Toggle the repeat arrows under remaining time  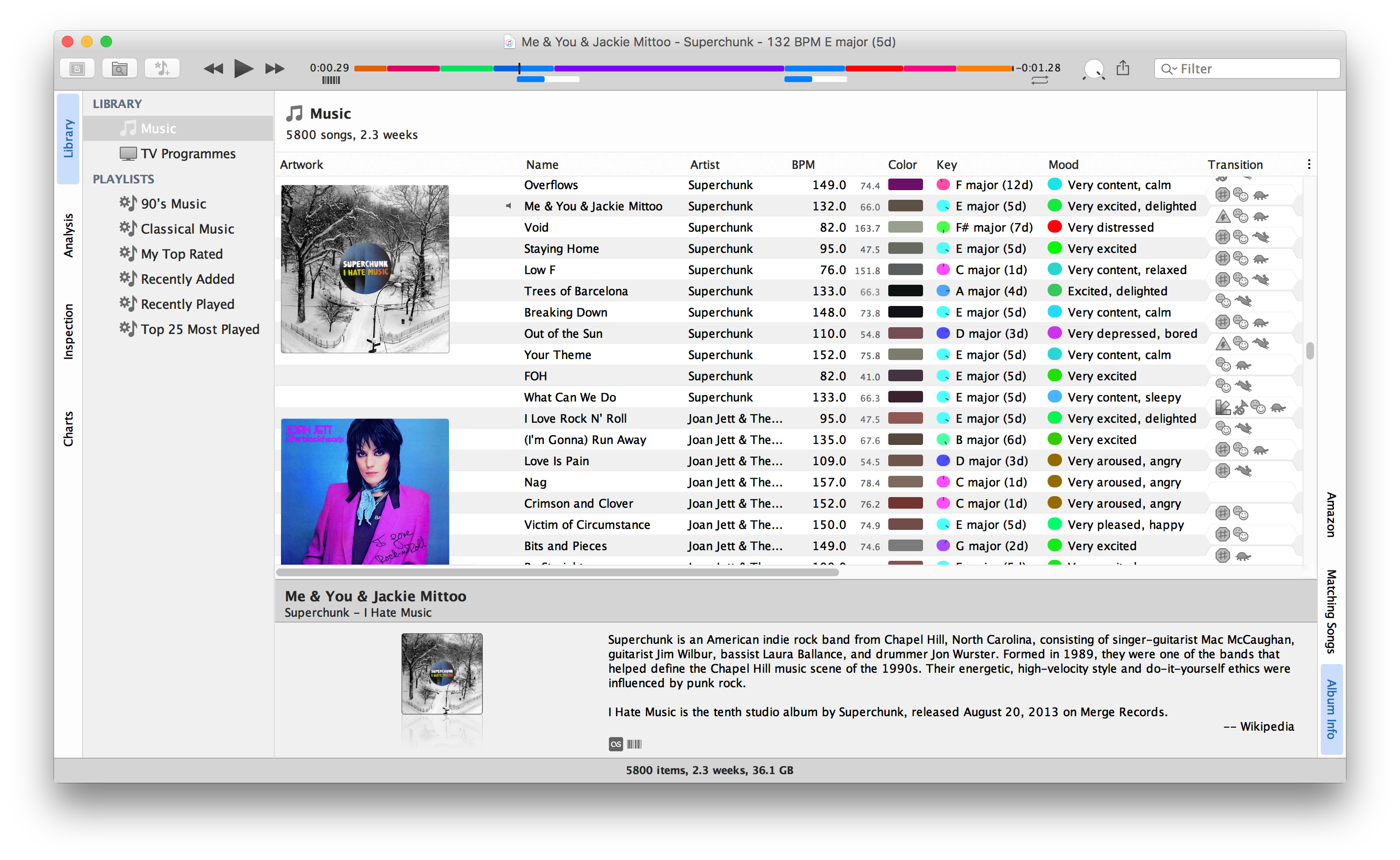[x=1039, y=81]
